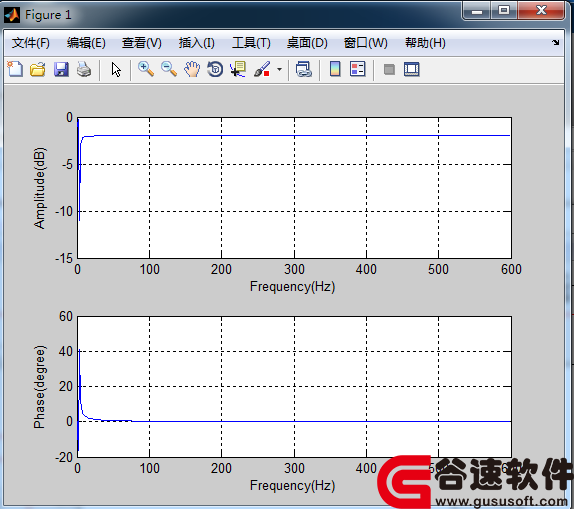Select the Rotate 3D tool
The height and width of the screenshot is (509, 574).
pos(215,69)
